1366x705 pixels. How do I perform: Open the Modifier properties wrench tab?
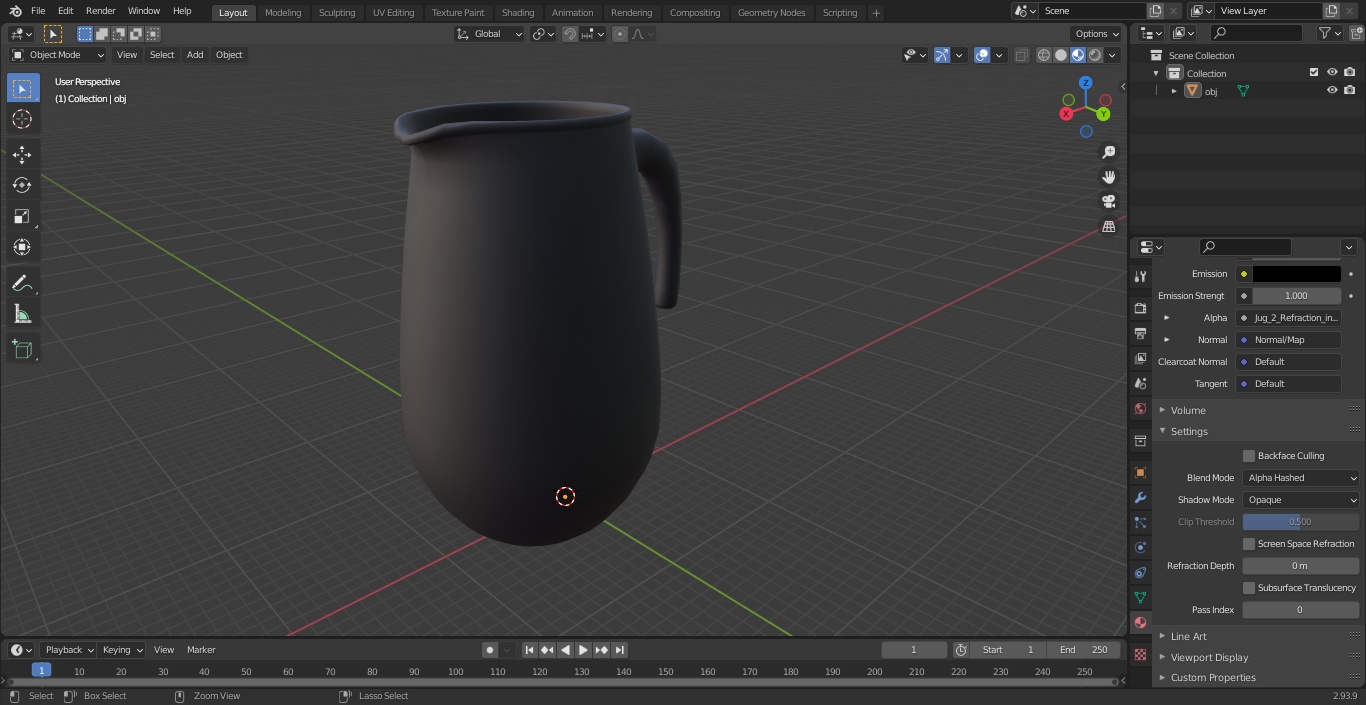[x=1140, y=497]
